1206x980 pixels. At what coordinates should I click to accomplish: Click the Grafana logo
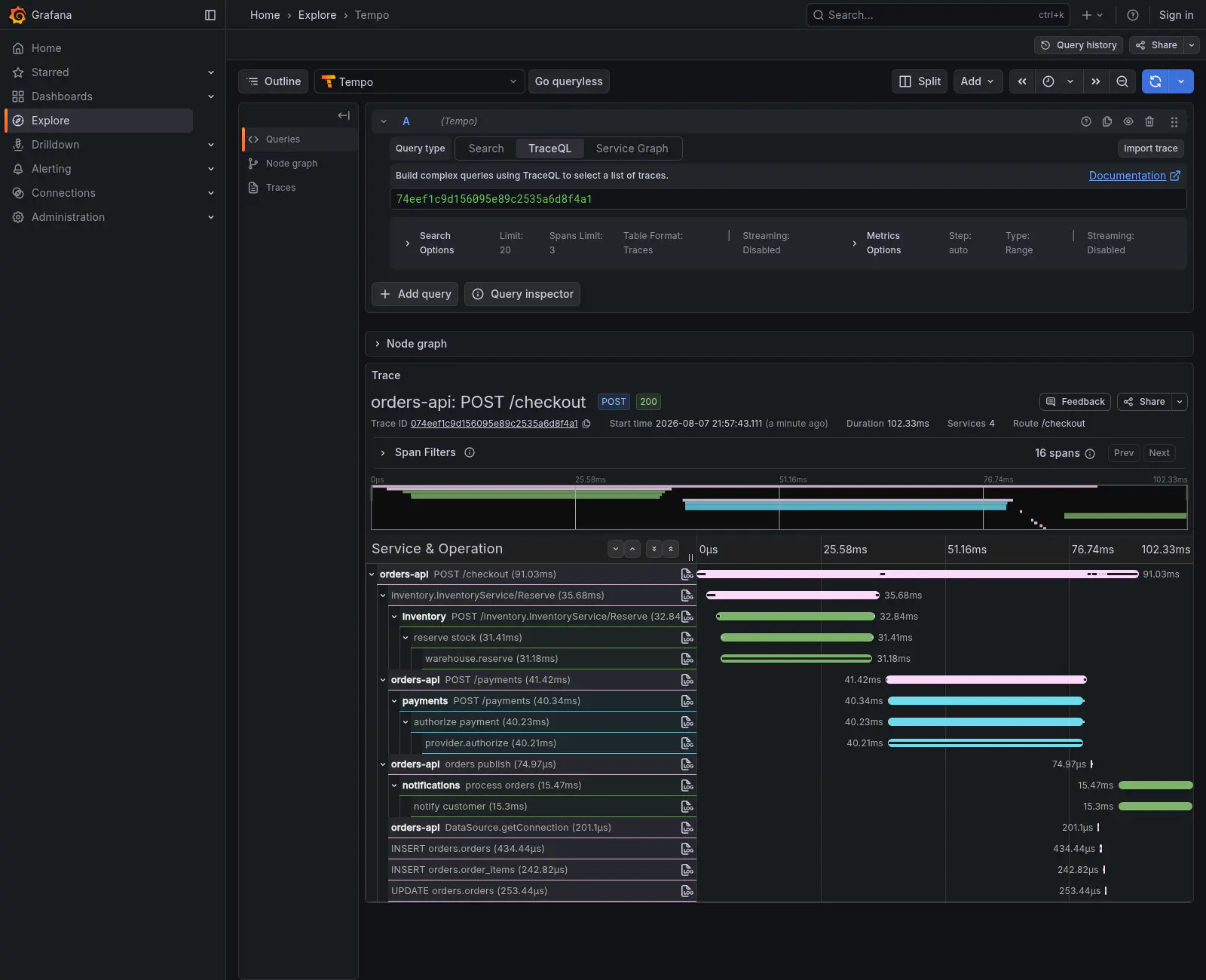click(x=17, y=15)
